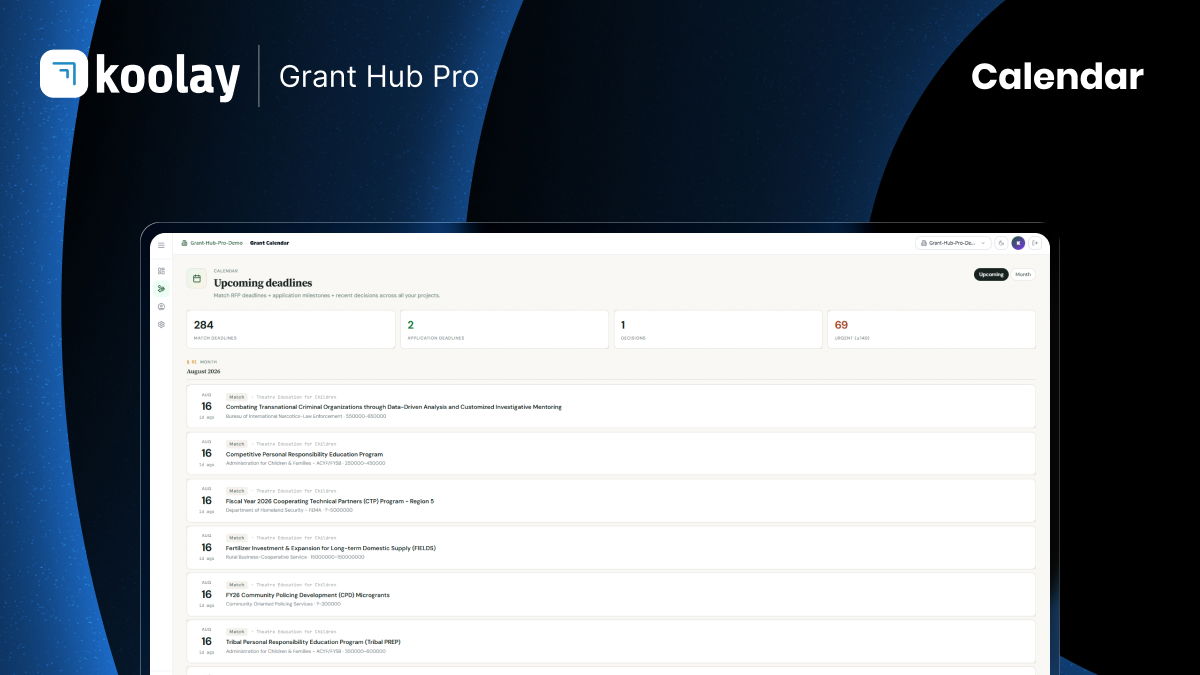Screen dimensions: 1200x675
Task: Click Community Oriented Policing Services text
Action: [269, 604]
